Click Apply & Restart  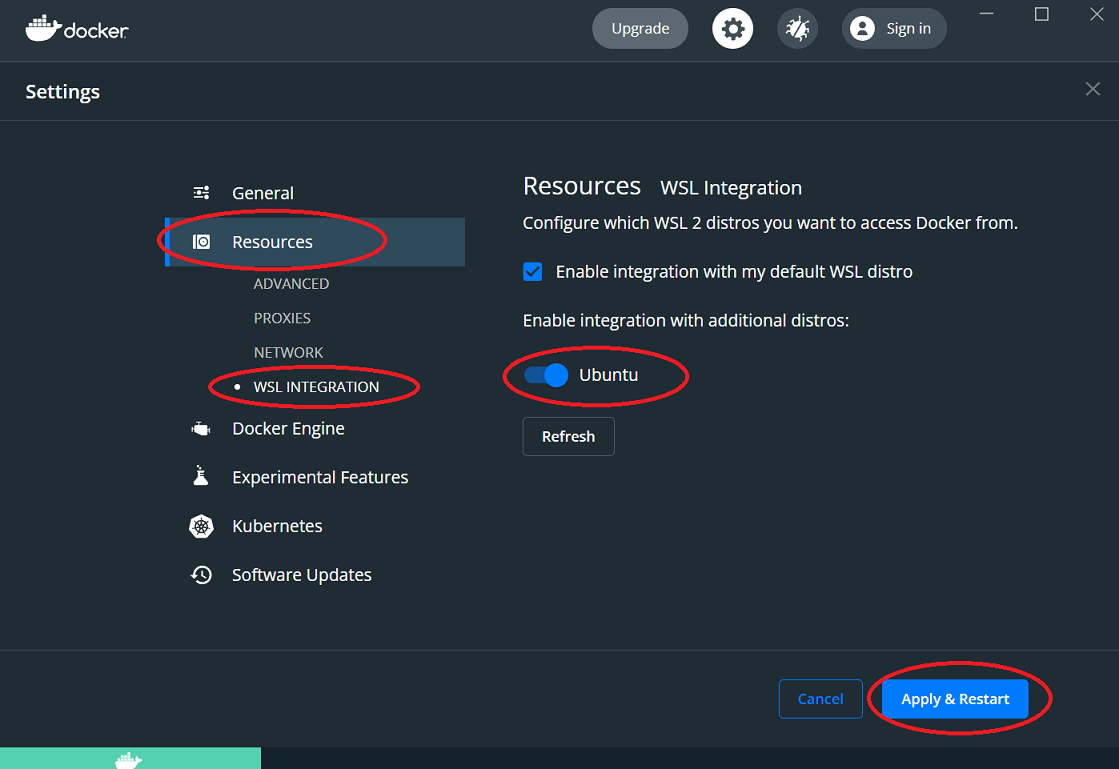coord(955,699)
